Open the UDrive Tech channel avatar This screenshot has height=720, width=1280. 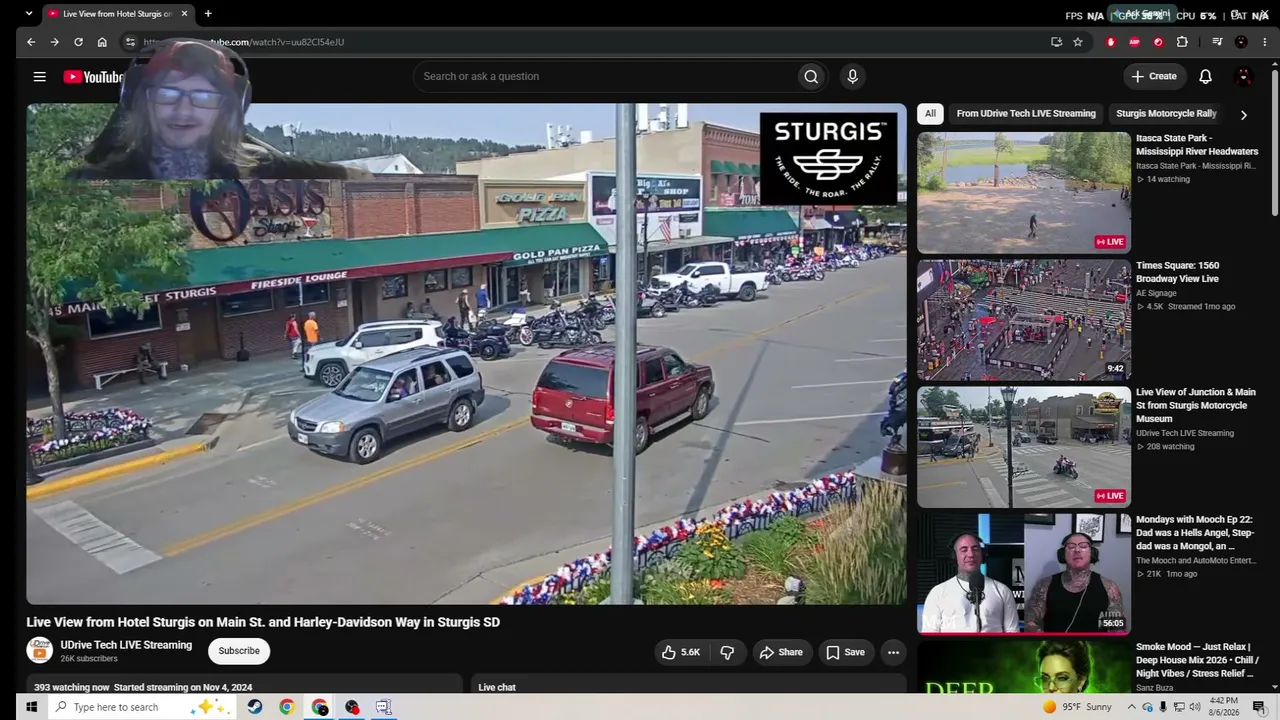(x=39, y=650)
